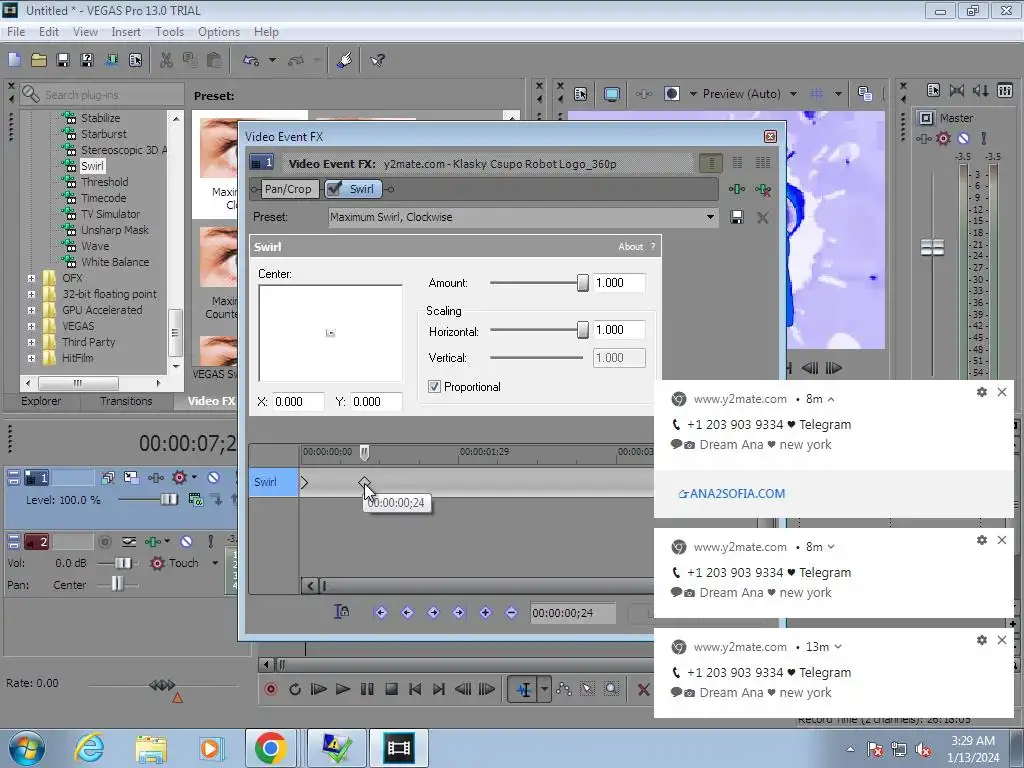This screenshot has height=768, width=1024.
Task: Toggle the Proportional checkbox
Action: tap(434, 387)
